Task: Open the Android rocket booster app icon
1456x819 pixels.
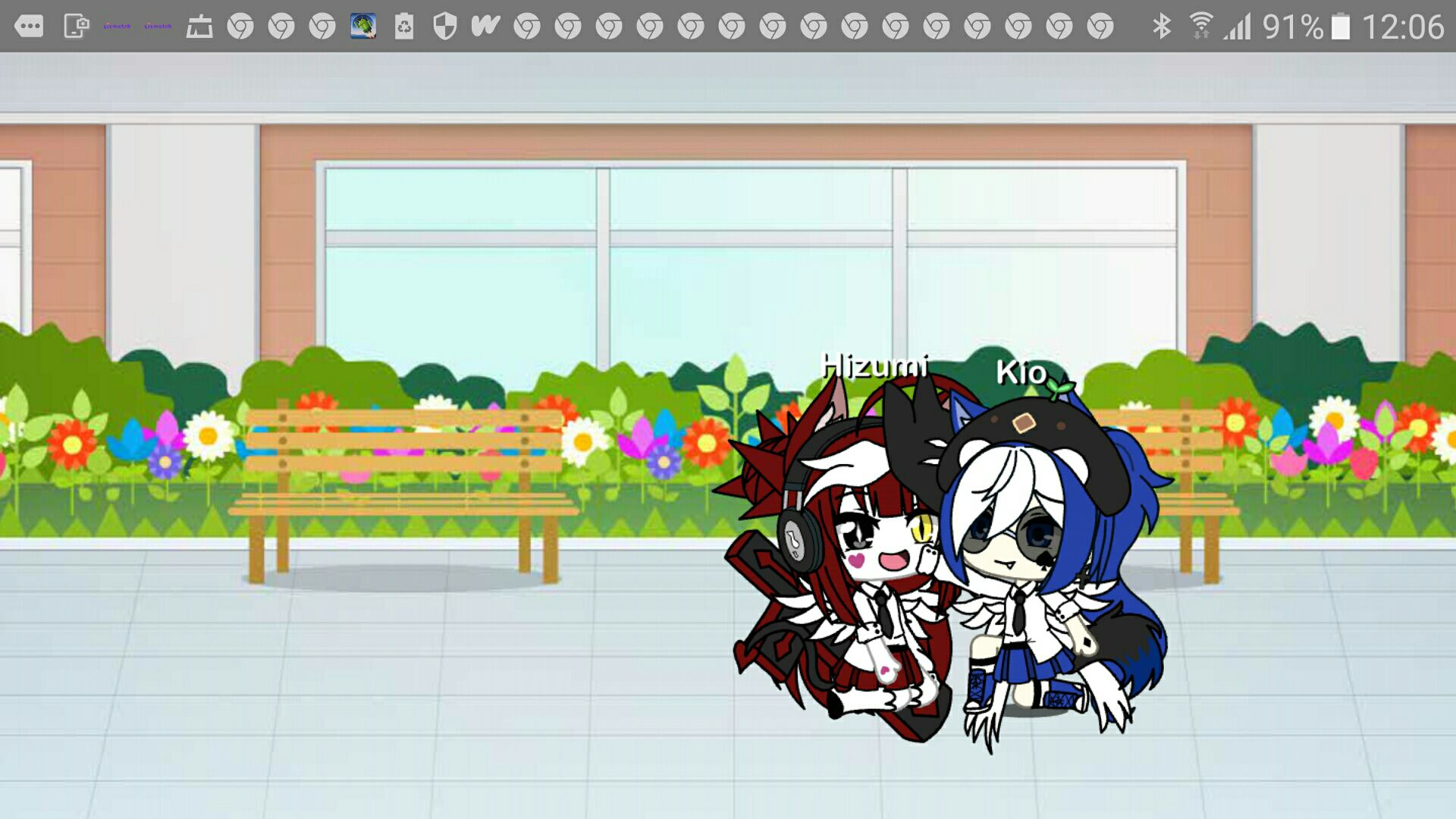Action: click(363, 27)
